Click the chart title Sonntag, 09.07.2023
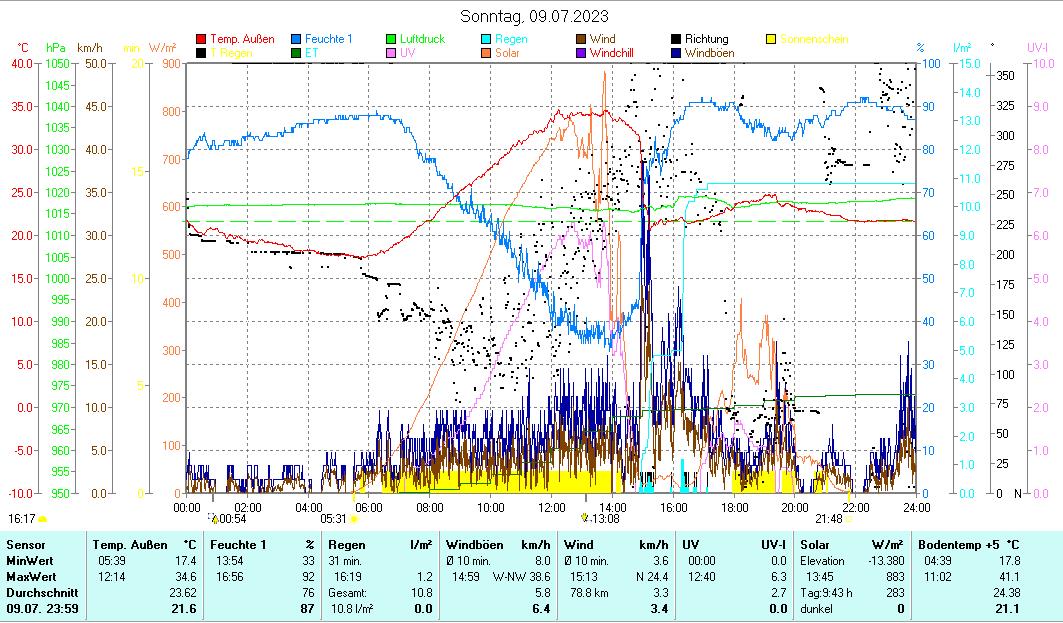 point(533,16)
